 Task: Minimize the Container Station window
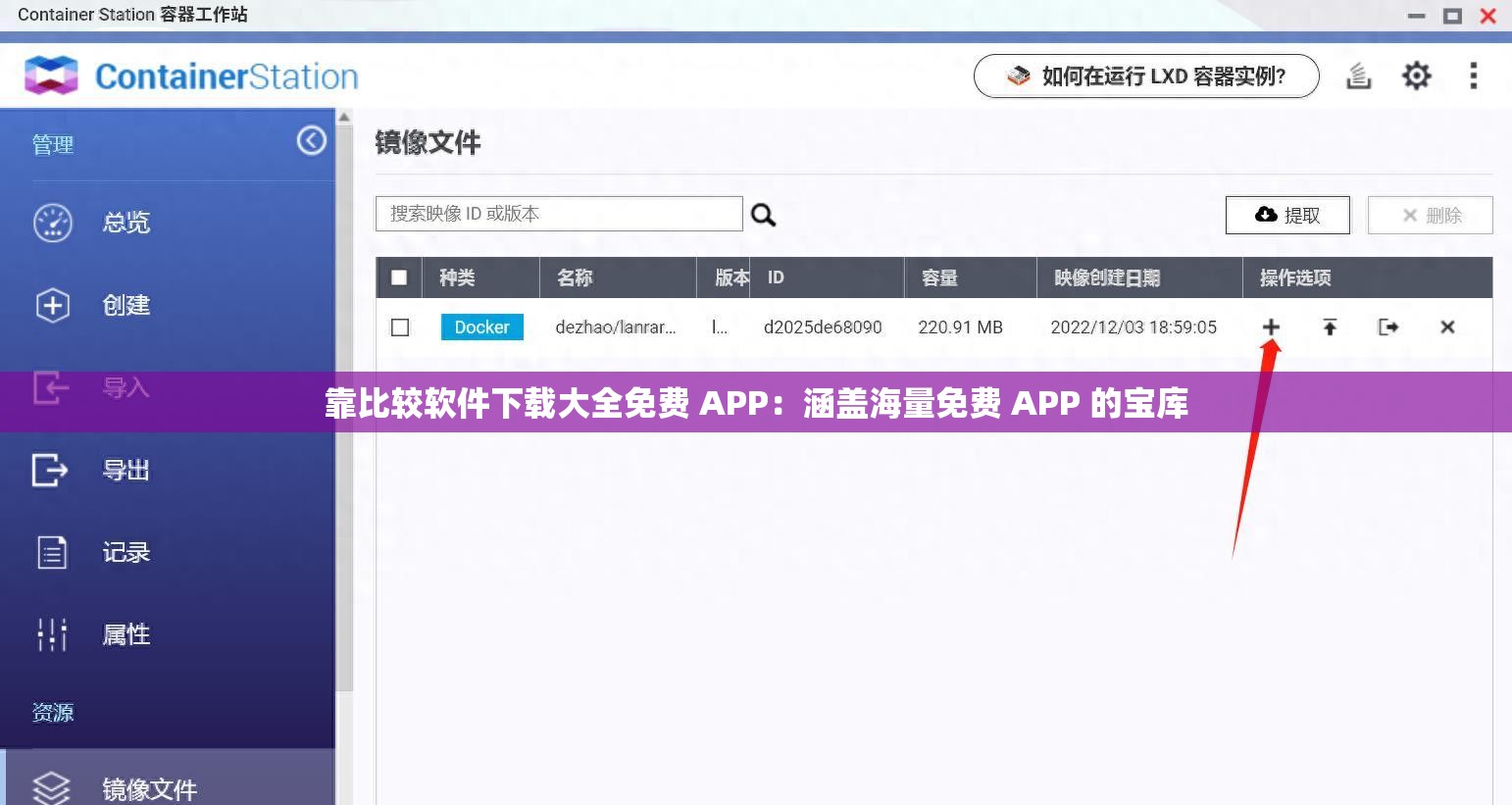(1416, 16)
